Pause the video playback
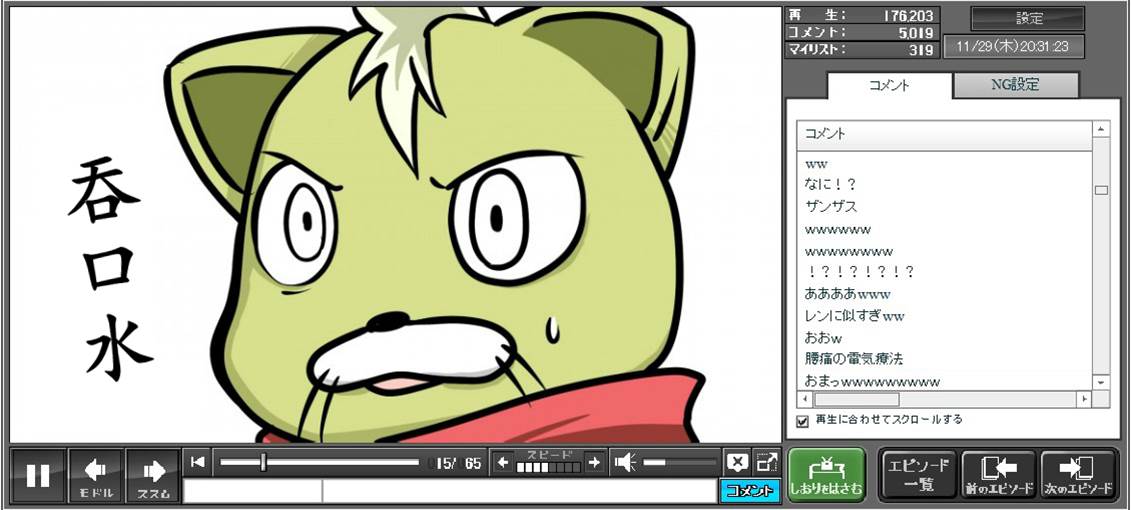1131x510 pixels. pyautogui.click(x=38, y=475)
